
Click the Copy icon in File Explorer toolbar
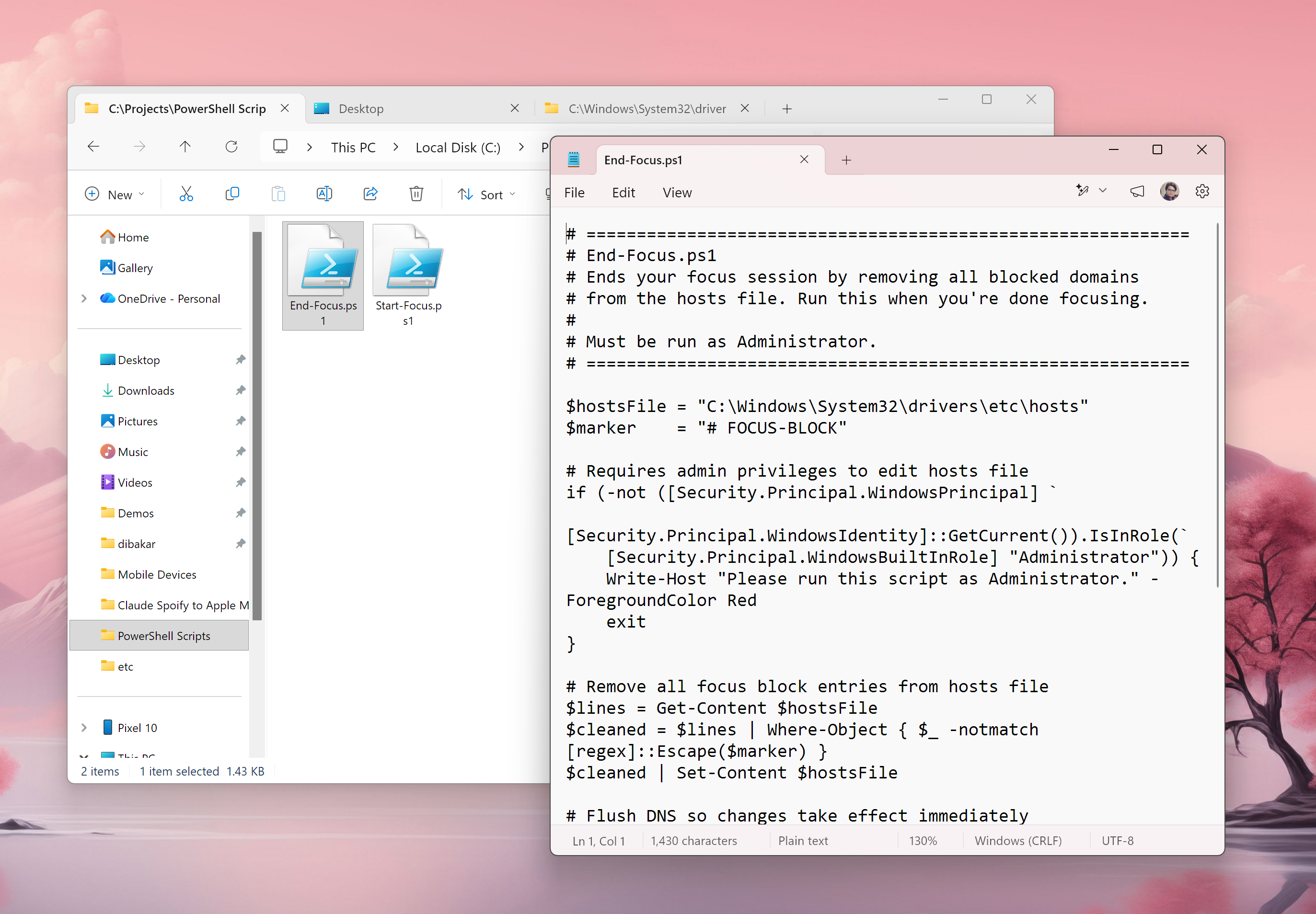232,194
